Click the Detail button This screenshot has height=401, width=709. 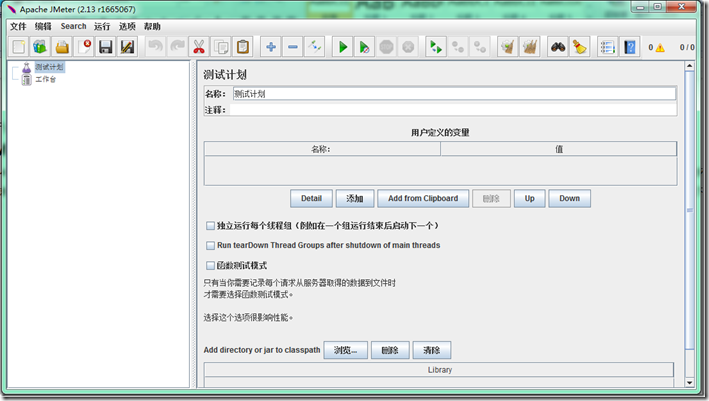tap(311, 198)
